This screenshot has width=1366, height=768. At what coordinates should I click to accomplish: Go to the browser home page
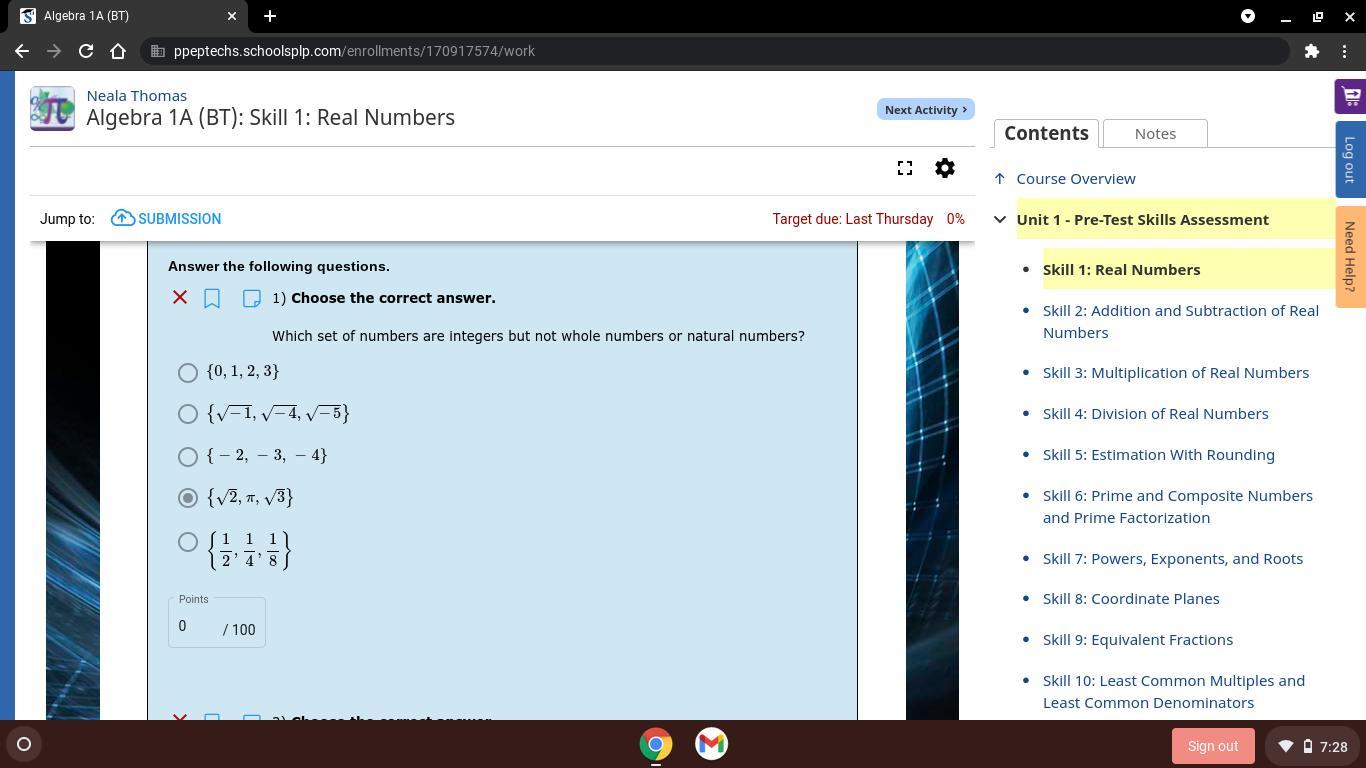(x=118, y=51)
